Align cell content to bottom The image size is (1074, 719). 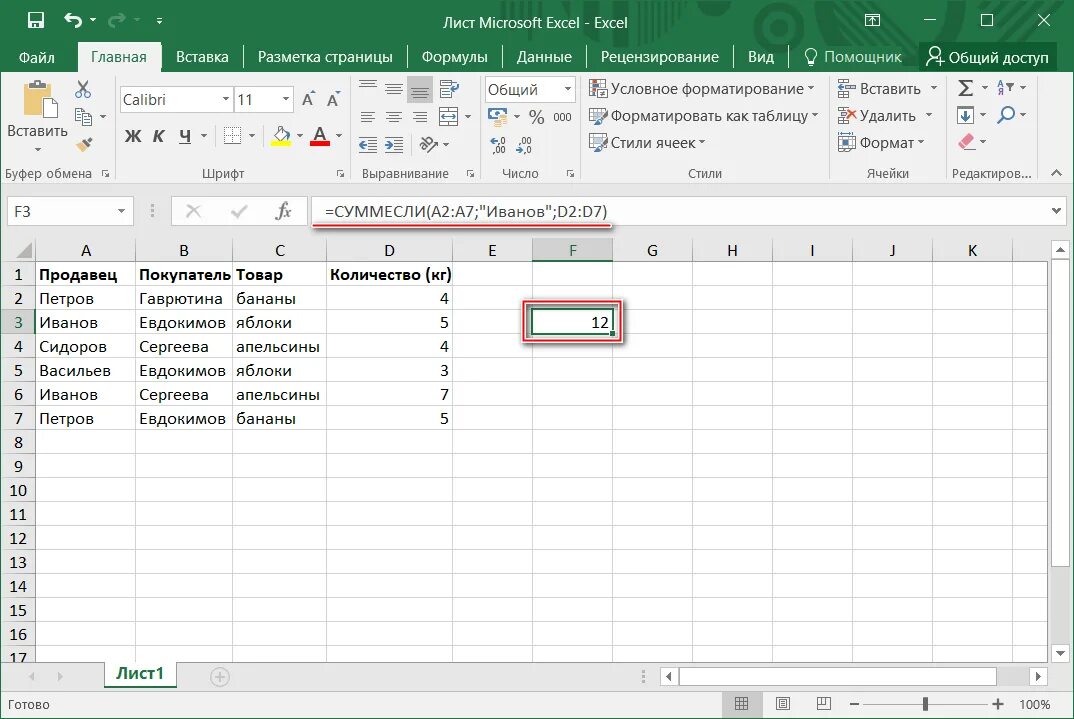pyautogui.click(x=420, y=90)
